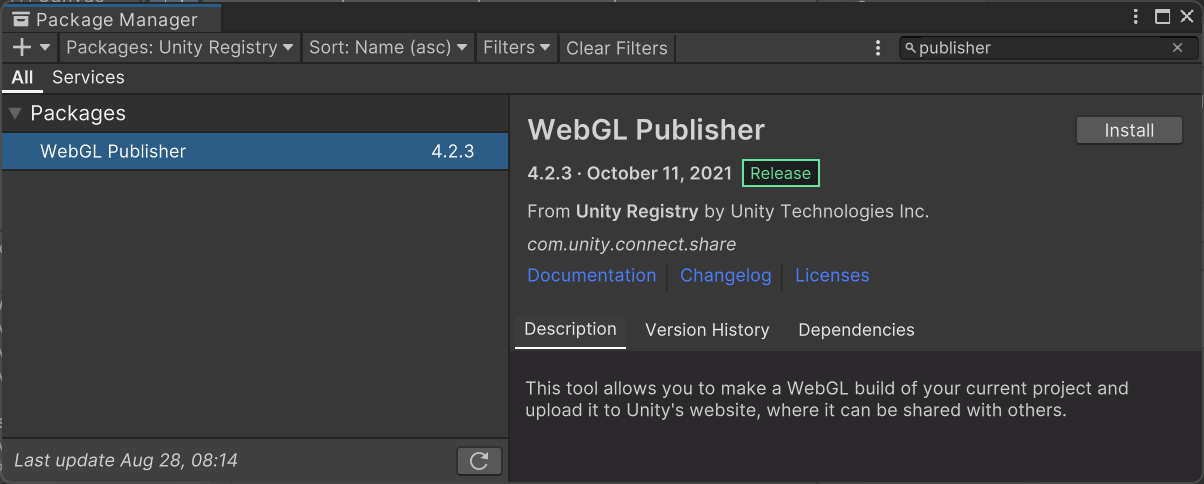Switch to the Services tab
Screen dimensions: 1204x484
pos(88,77)
